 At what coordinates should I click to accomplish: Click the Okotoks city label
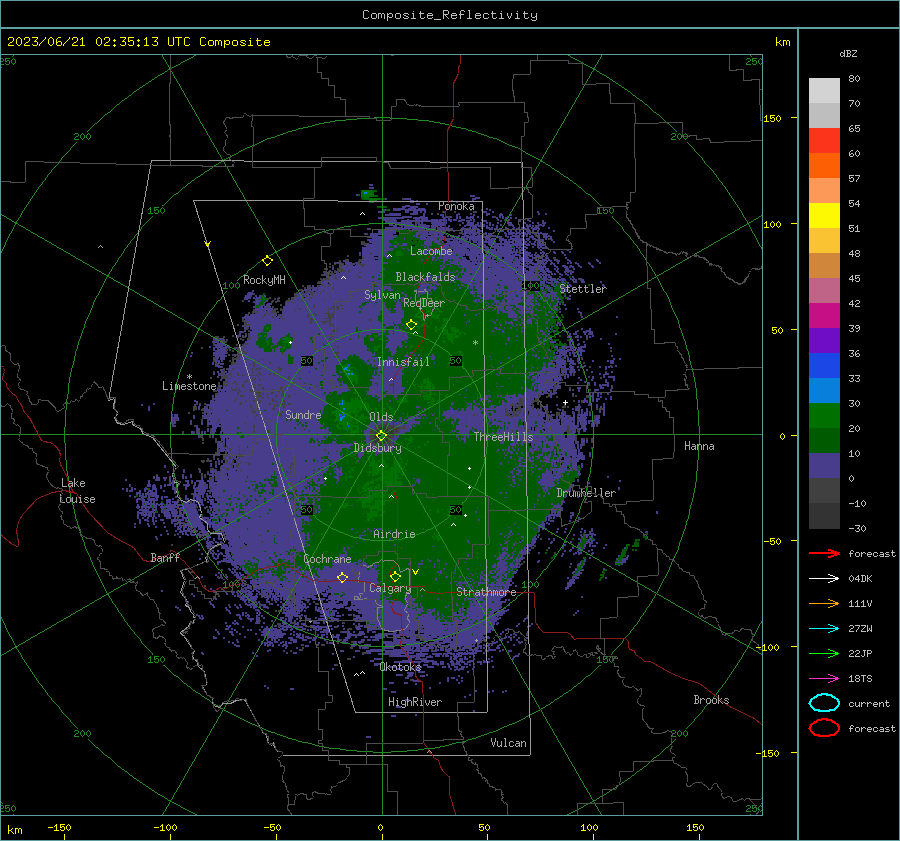[x=400, y=667]
